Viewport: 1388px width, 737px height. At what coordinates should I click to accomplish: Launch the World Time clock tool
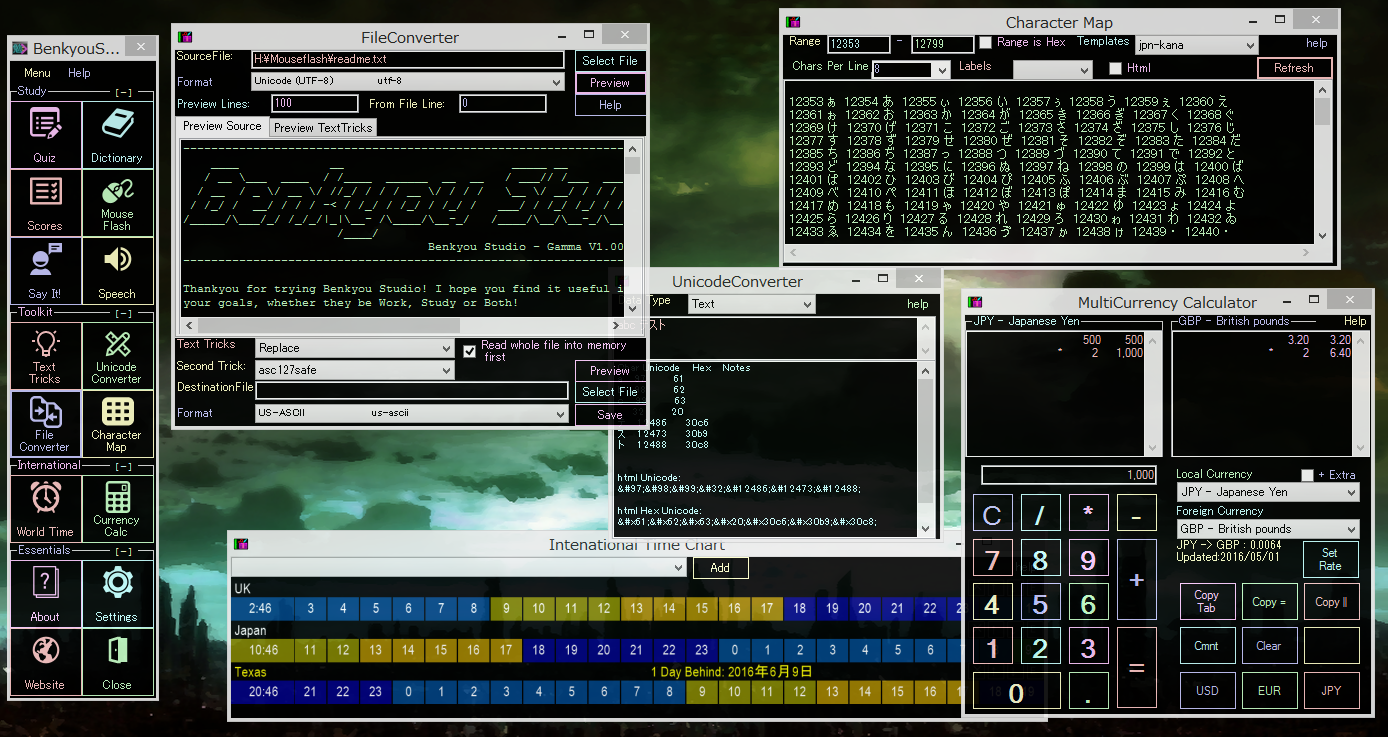tap(45, 509)
